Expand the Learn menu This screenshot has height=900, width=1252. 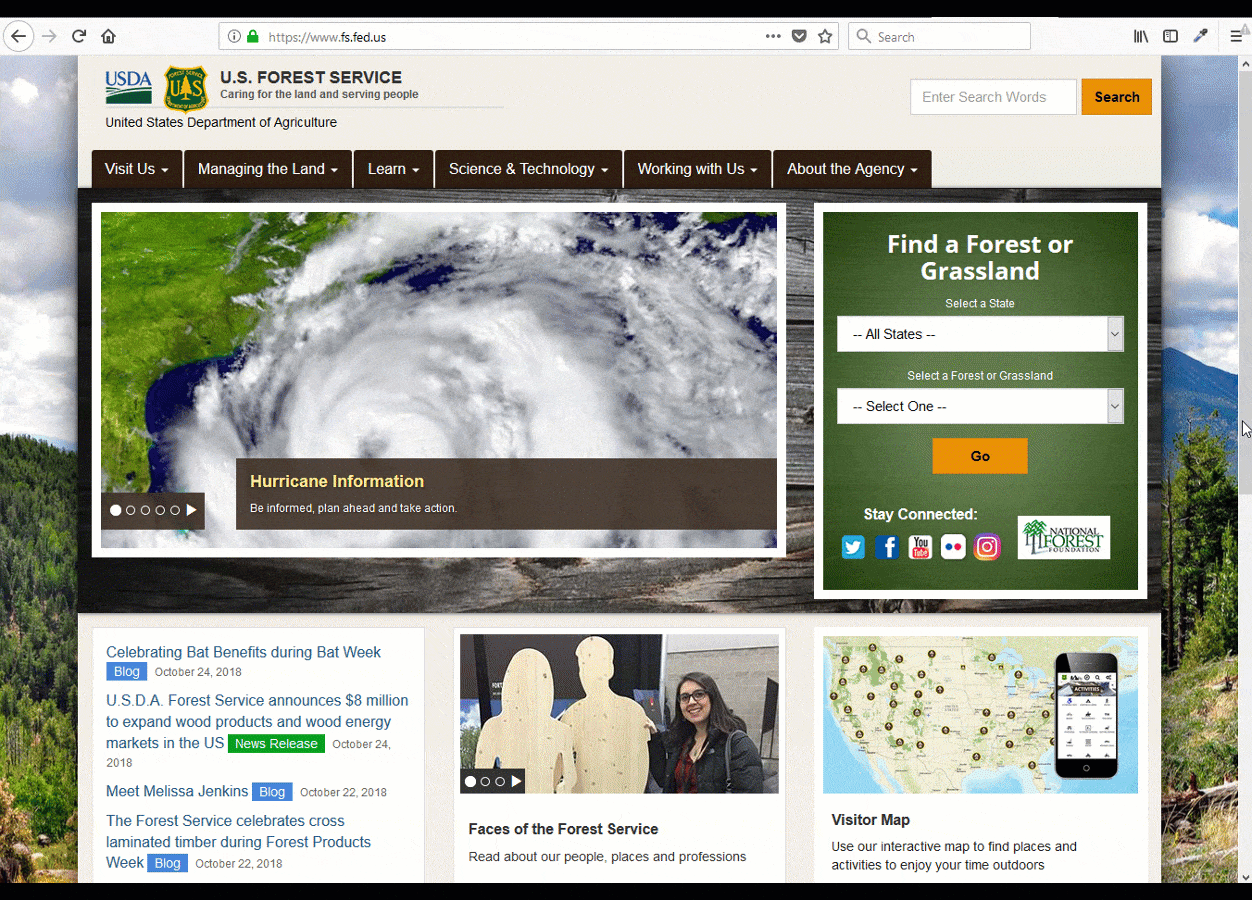pos(393,169)
